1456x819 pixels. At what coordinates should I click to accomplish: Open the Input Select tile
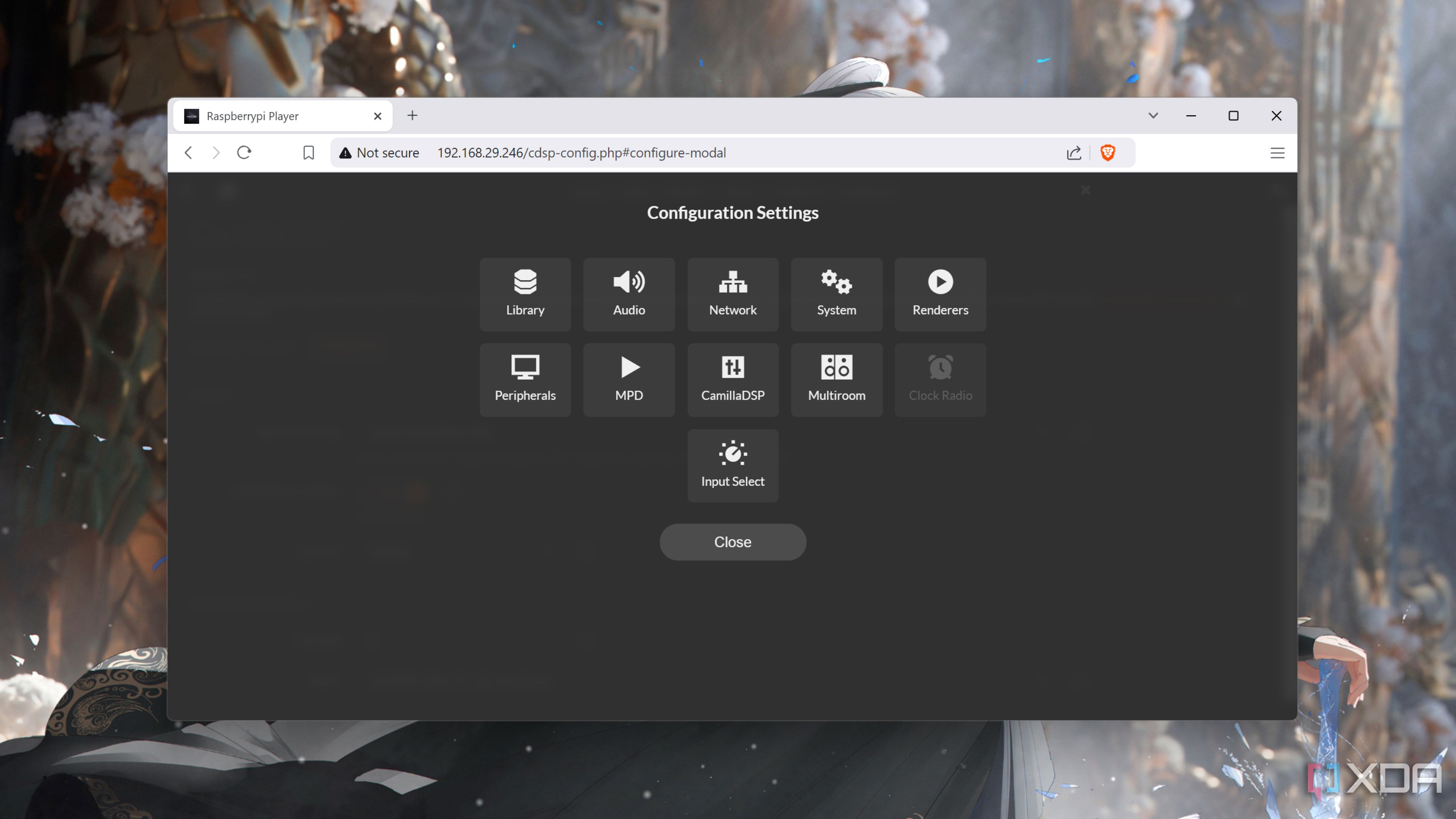coord(733,465)
